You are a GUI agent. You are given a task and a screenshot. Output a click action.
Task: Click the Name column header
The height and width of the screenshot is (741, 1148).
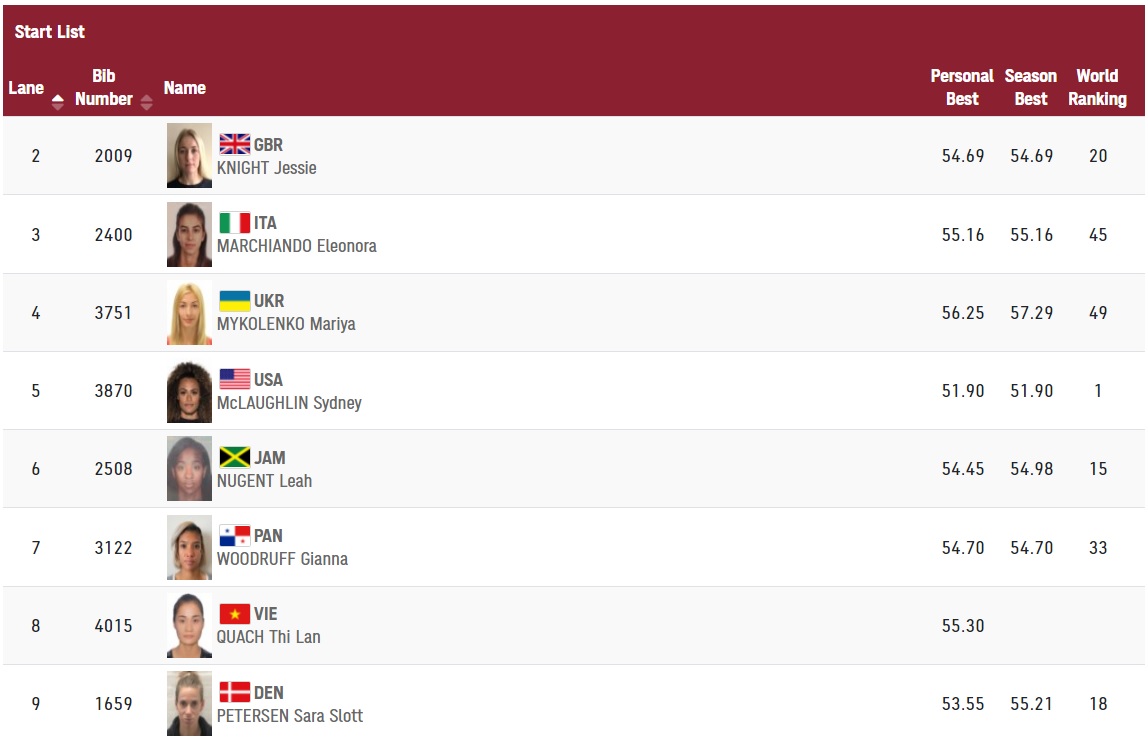[184, 88]
